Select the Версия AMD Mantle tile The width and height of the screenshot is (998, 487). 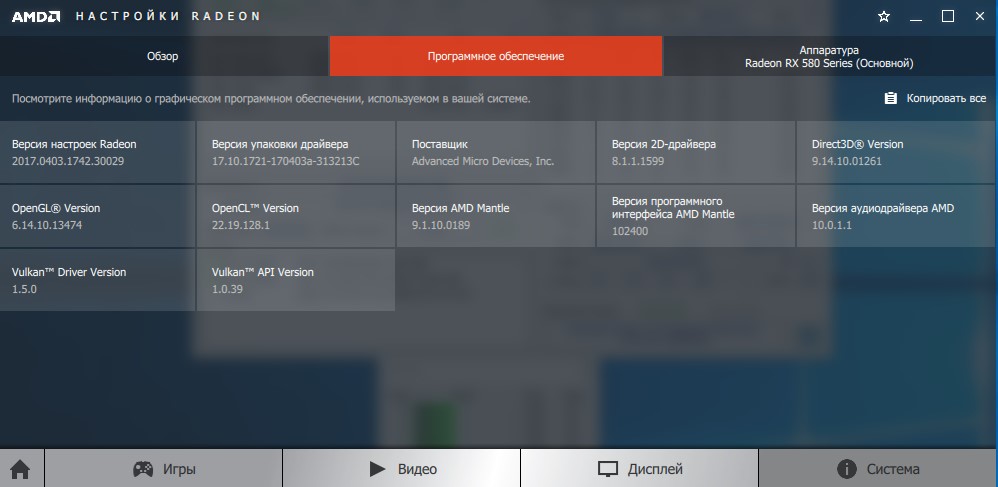[496, 216]
